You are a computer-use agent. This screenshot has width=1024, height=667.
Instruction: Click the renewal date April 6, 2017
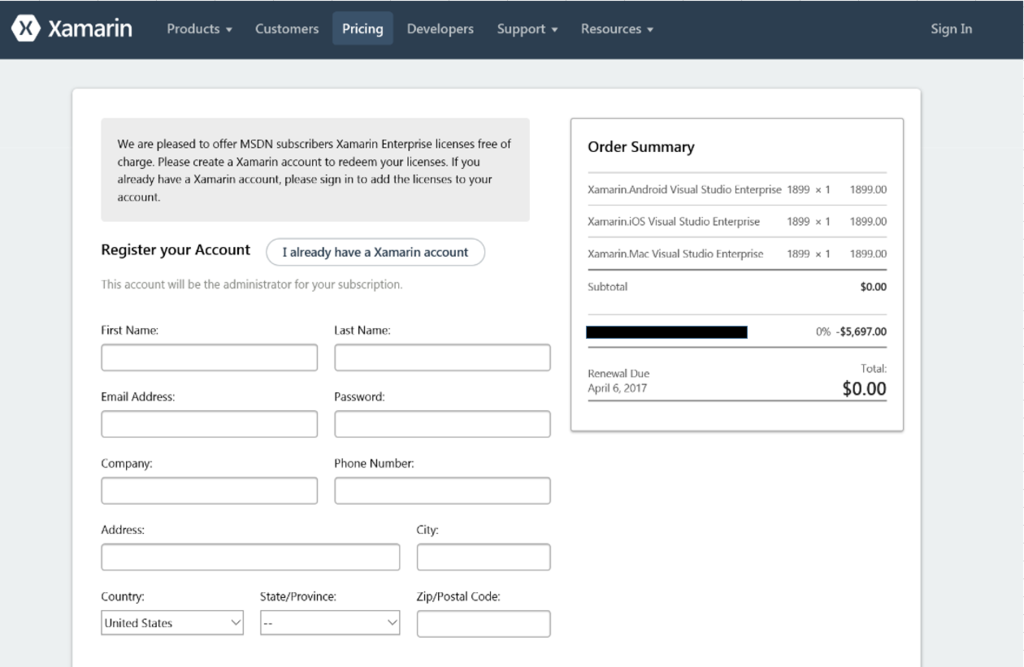617,388
